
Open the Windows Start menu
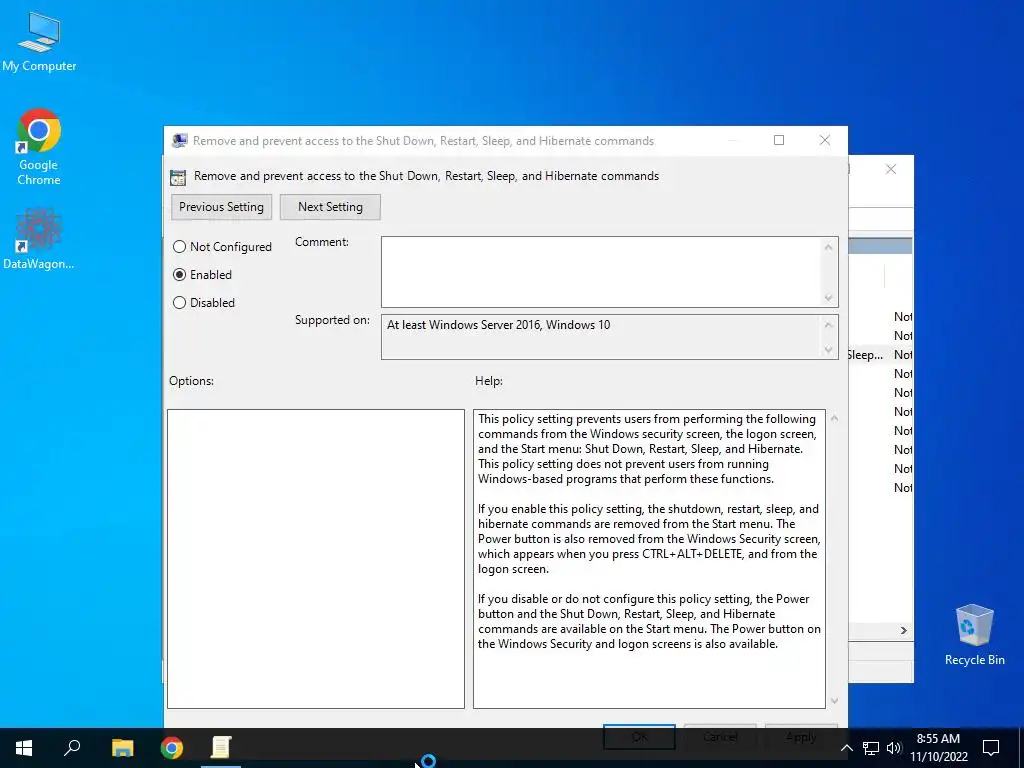click(24, 747)
